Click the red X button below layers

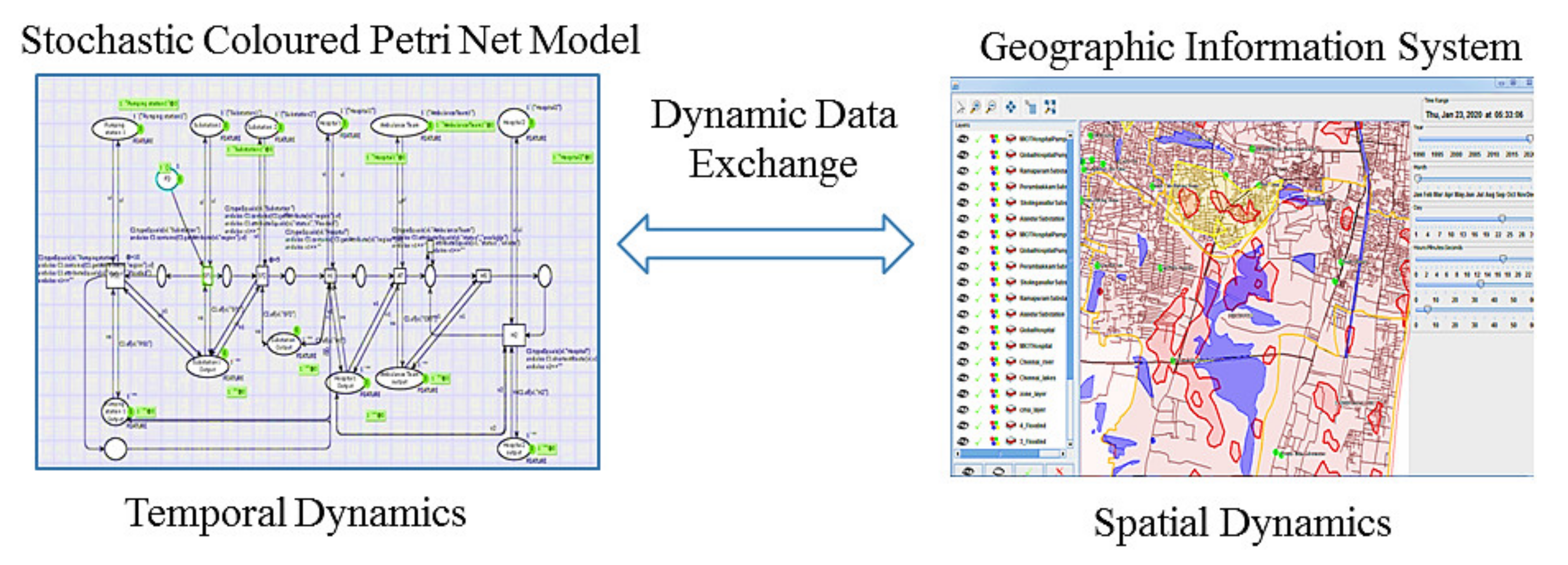tap(1059, 471)
